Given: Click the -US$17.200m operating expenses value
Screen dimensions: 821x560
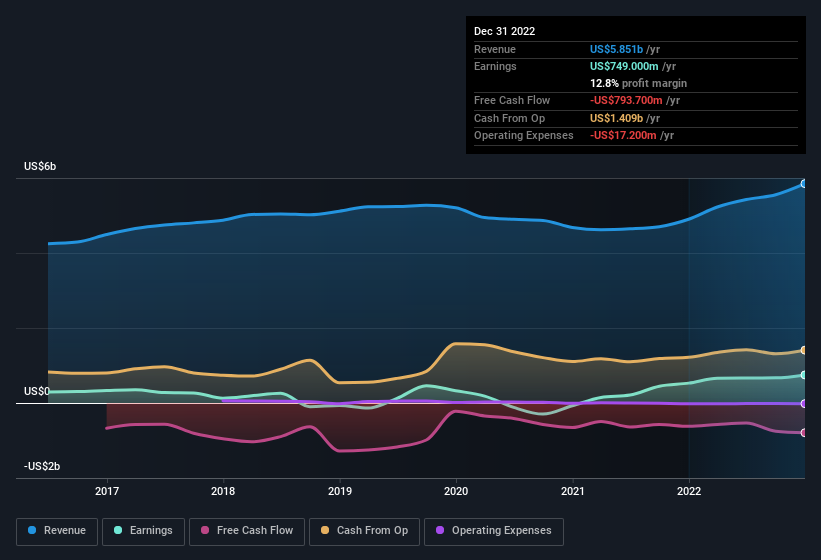Looking at the screenshot, I should (623, 136).
